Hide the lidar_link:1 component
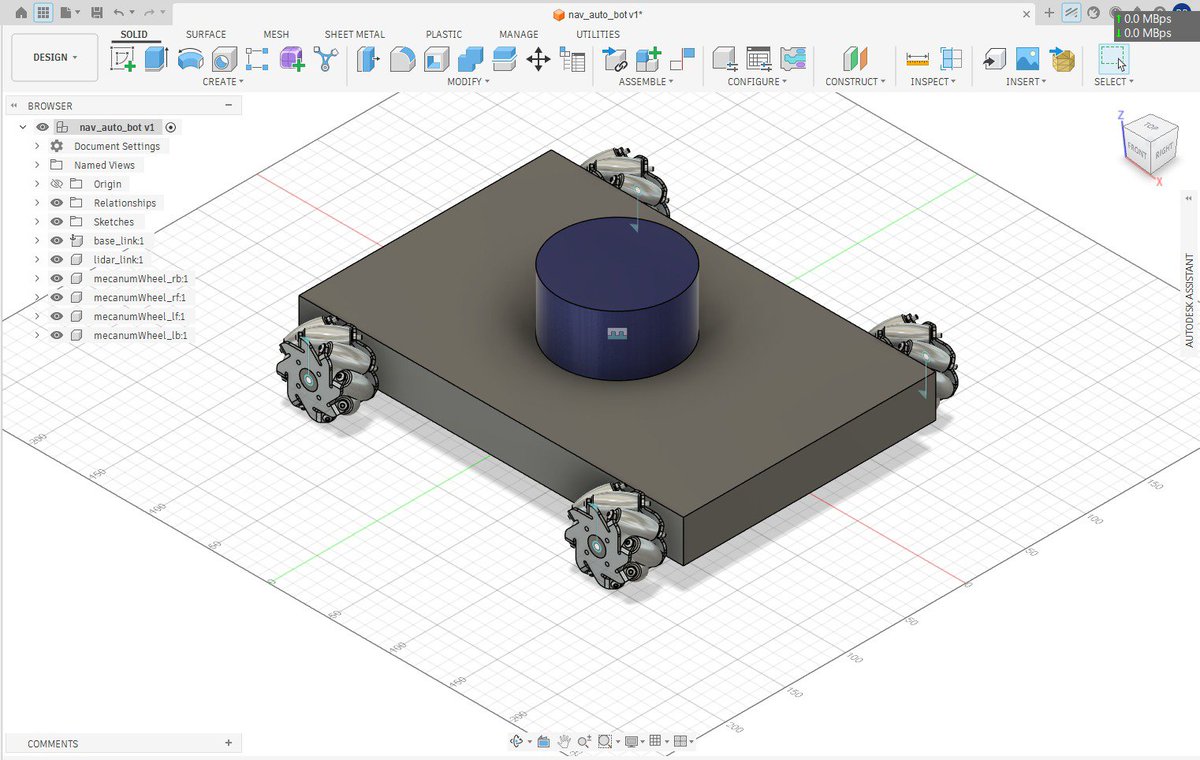The width and height of the screenshot is (1200, 760). click(56, 260)
